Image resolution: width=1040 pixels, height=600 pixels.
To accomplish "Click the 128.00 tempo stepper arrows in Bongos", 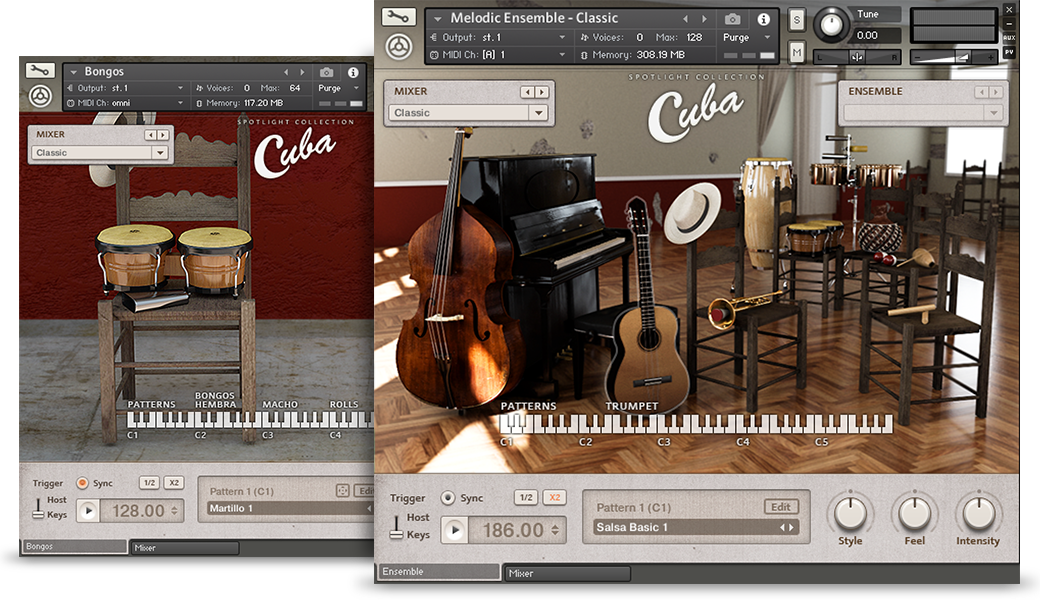I will coord(174,511).
